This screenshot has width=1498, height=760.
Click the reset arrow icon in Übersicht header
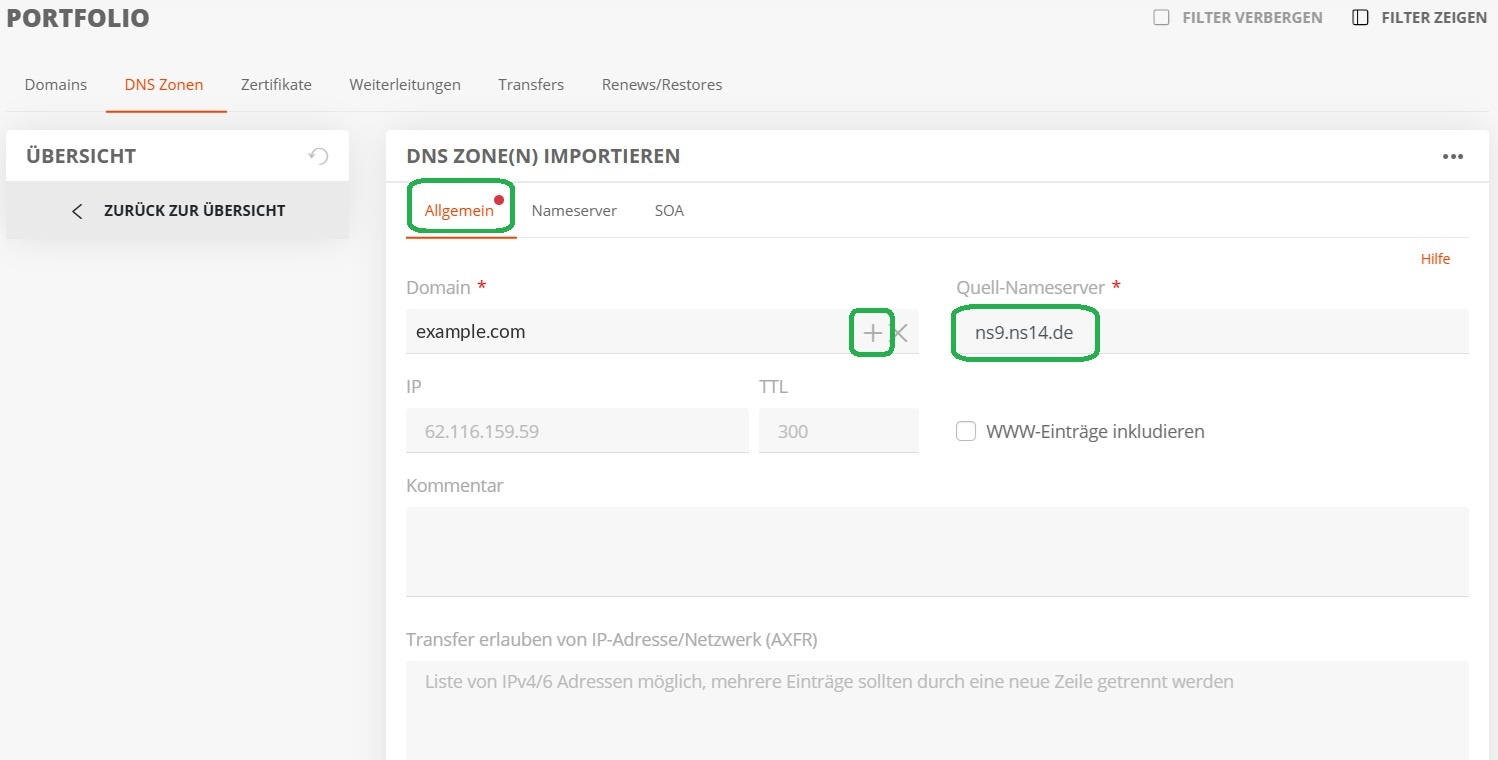318,156
